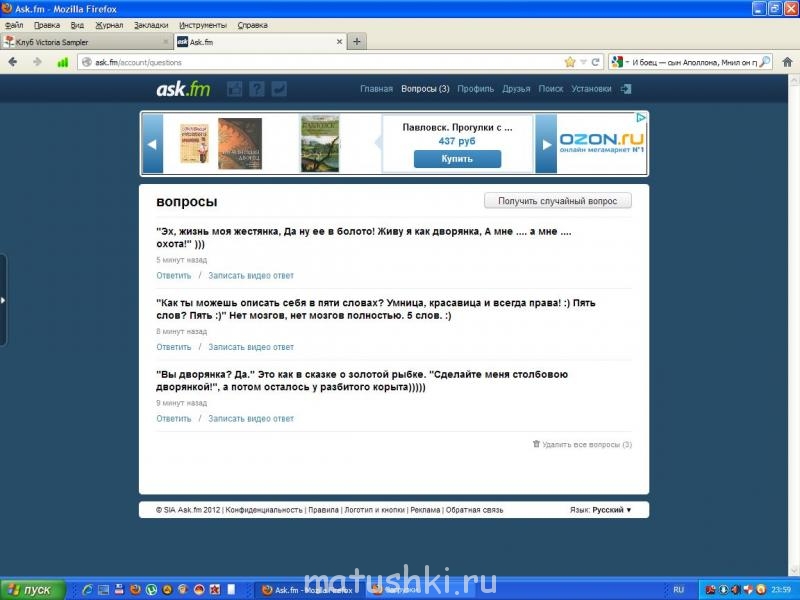Open the language selector Русский
The image size is (800, 600).
point(611,510)
